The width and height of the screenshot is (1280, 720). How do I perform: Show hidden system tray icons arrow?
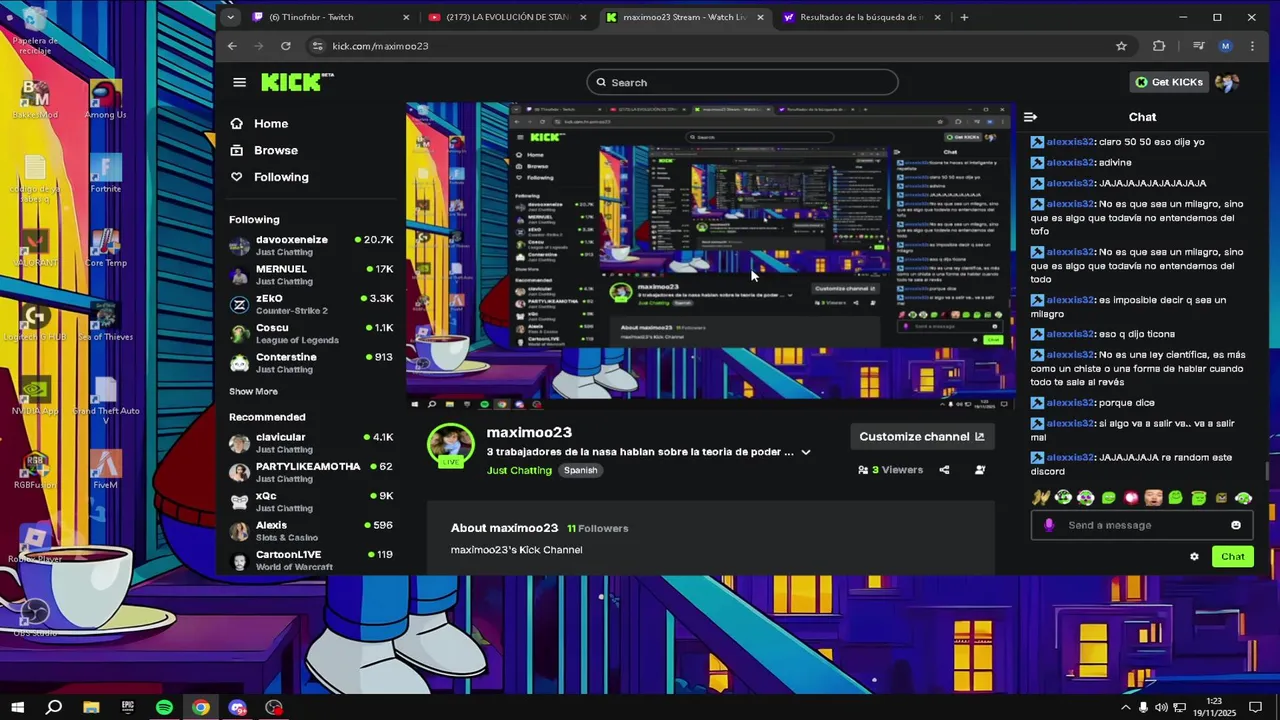1126,708
